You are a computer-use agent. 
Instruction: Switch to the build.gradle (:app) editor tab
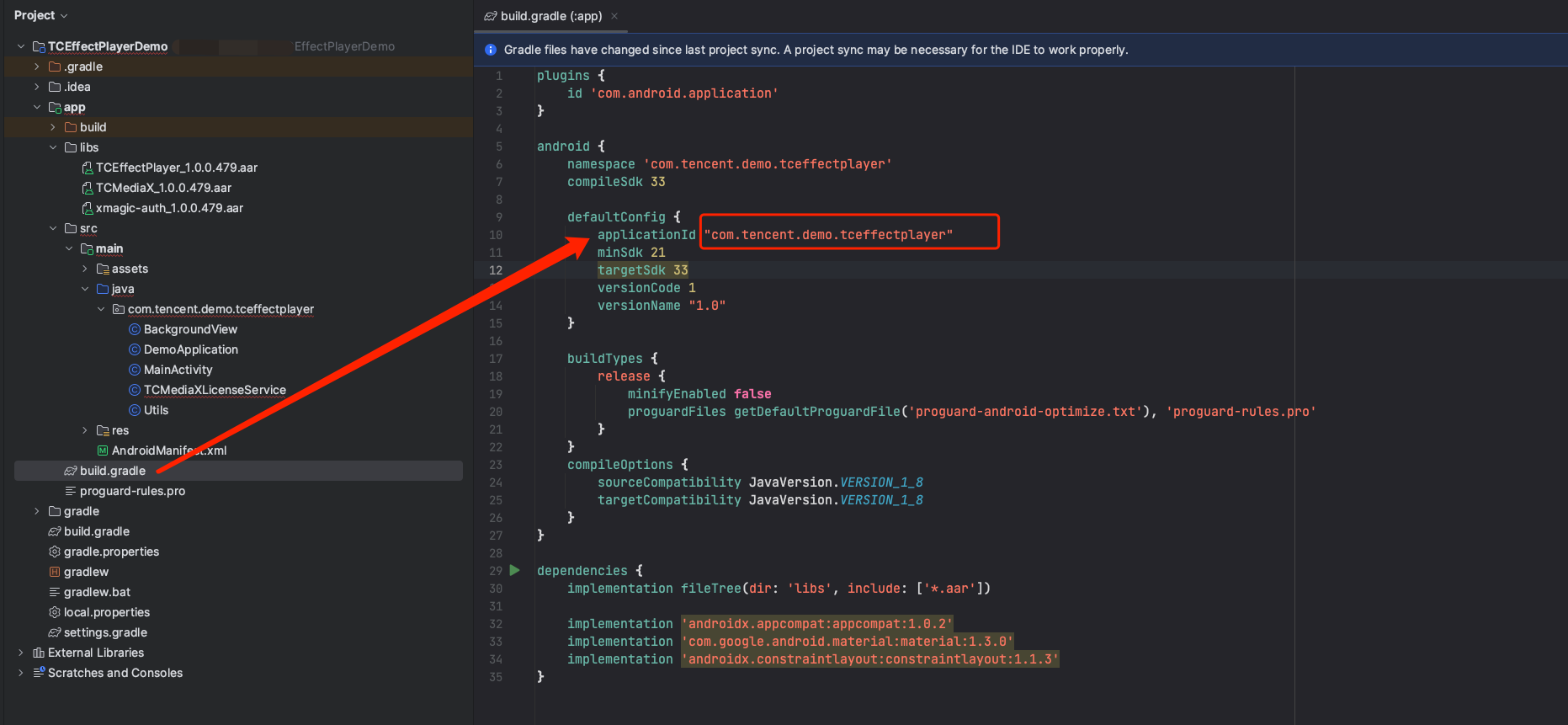tap(551, 16)
